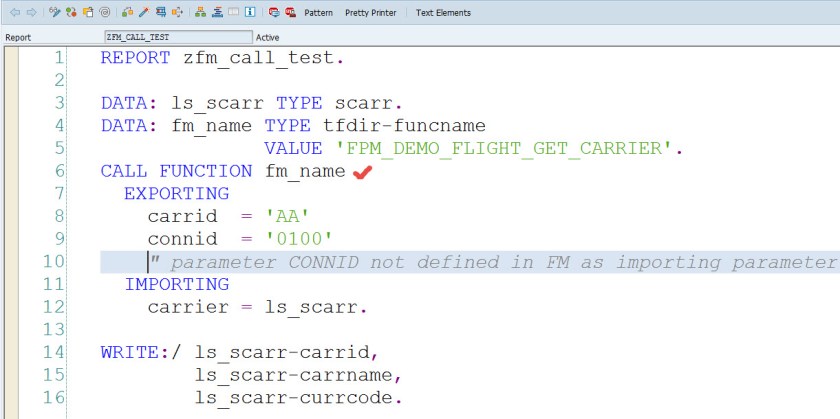Open Help with the blue info icon
Viewport: 840px width, 419px height.
250,12
